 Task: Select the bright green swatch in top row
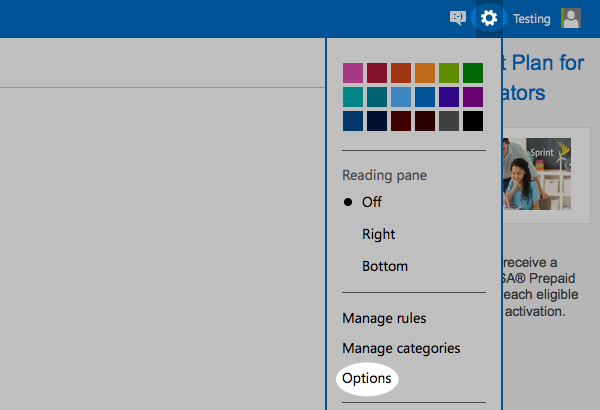pyautogui.click(x=472, y=73)
